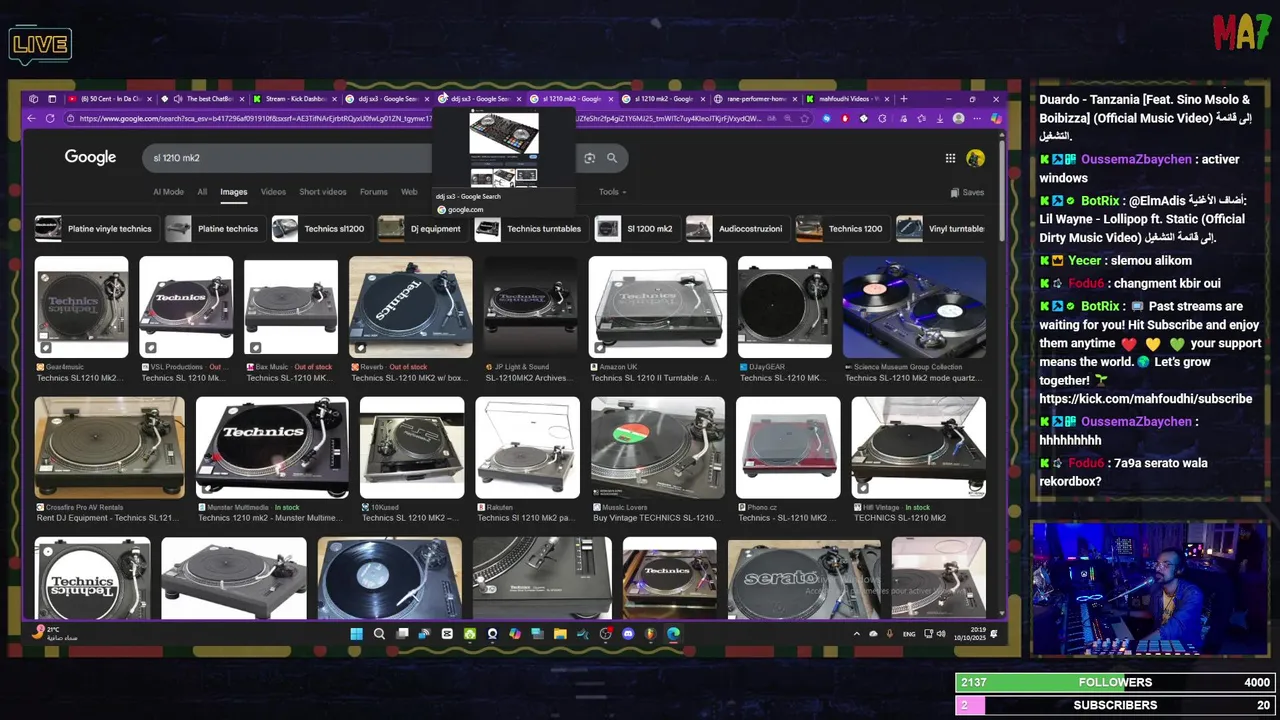Click the Saves bookmark icon
This screenshot has height=720, width=1280.
967,192
